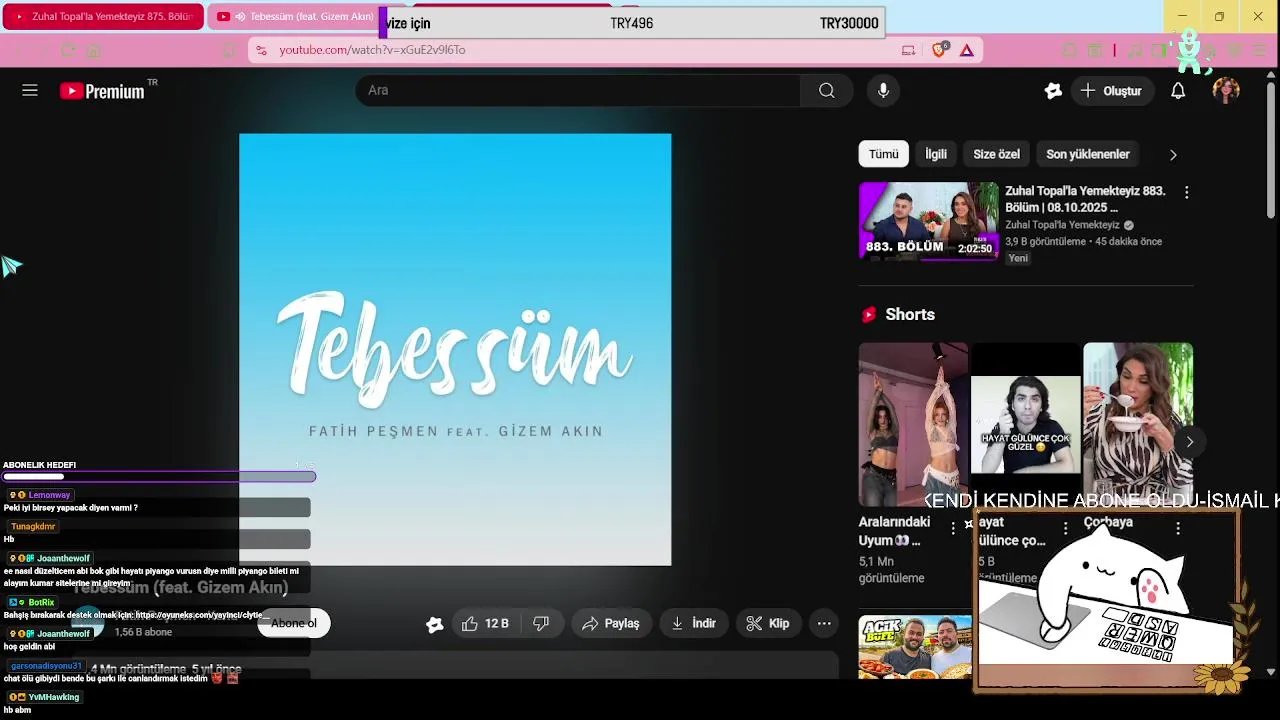This screenshot has height=720, width=1280.
Task: Download the video with İndir
Action: [x=694, y=623]
